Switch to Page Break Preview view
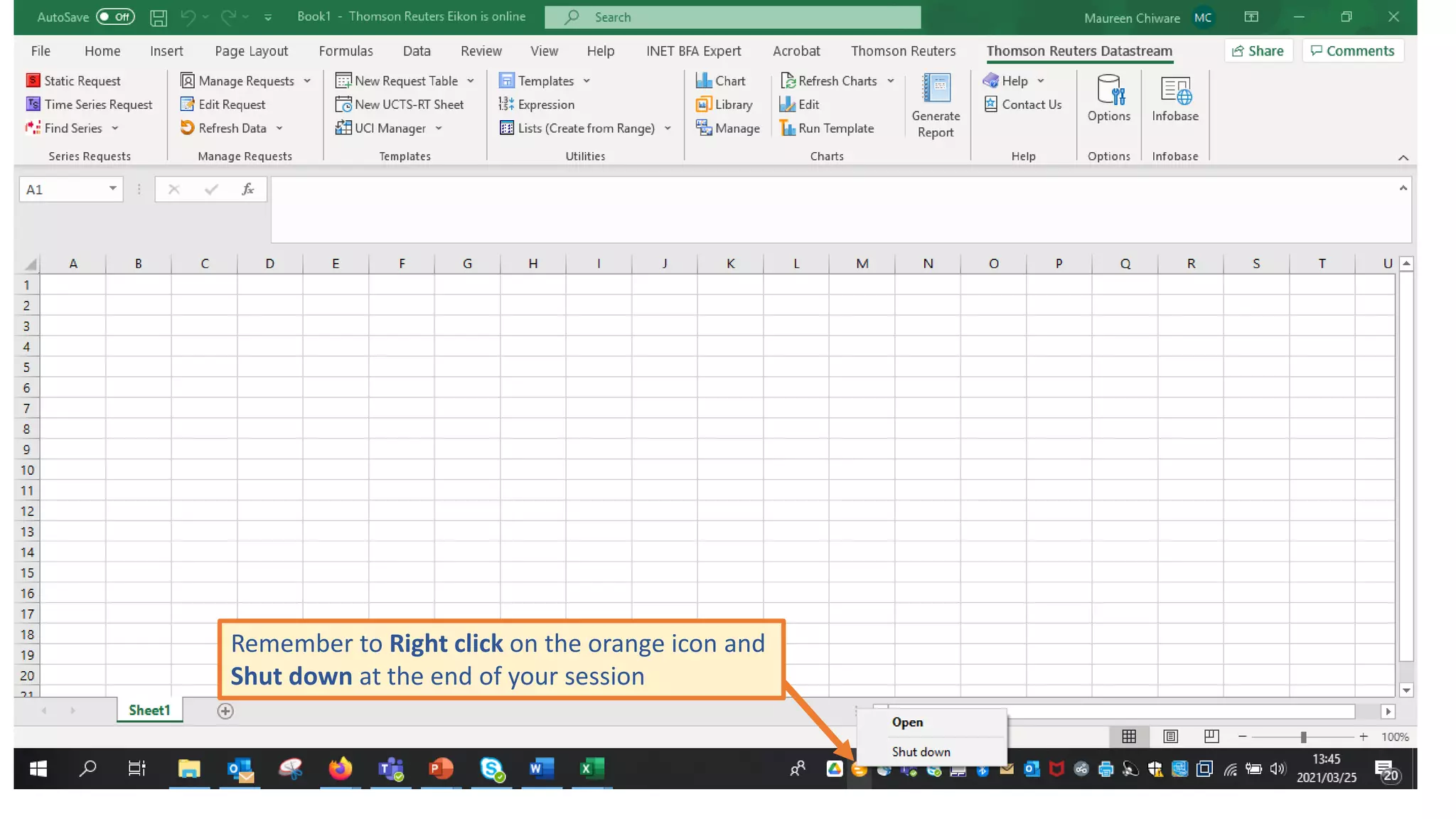Screen dimensions: 1456x819 [x=1211, y=737]
